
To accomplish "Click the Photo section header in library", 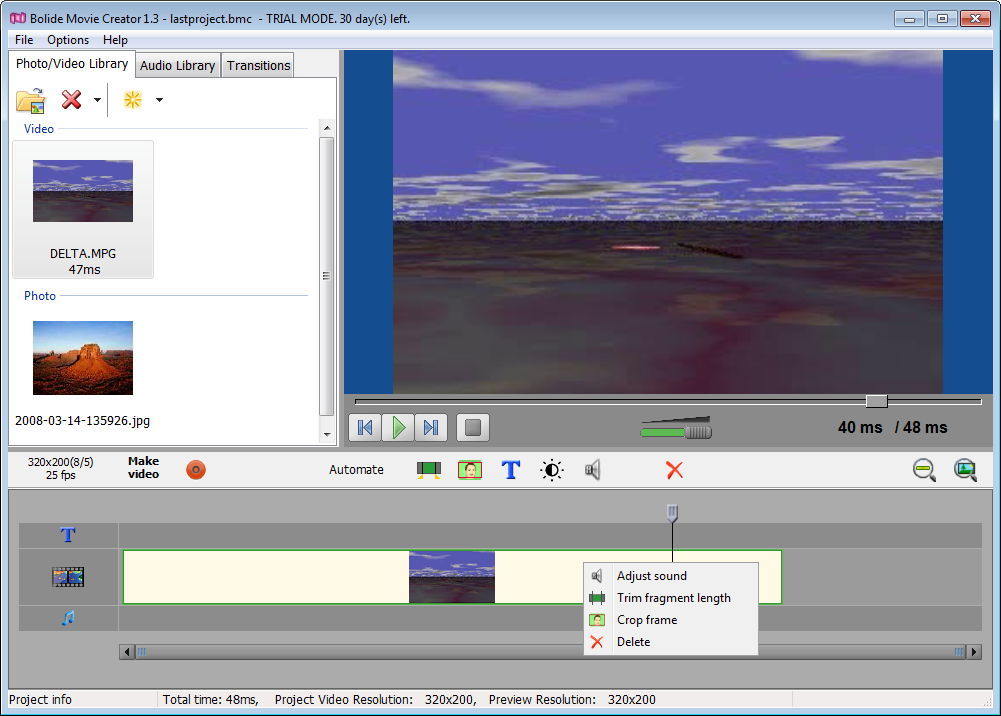I will click(40, 296).
